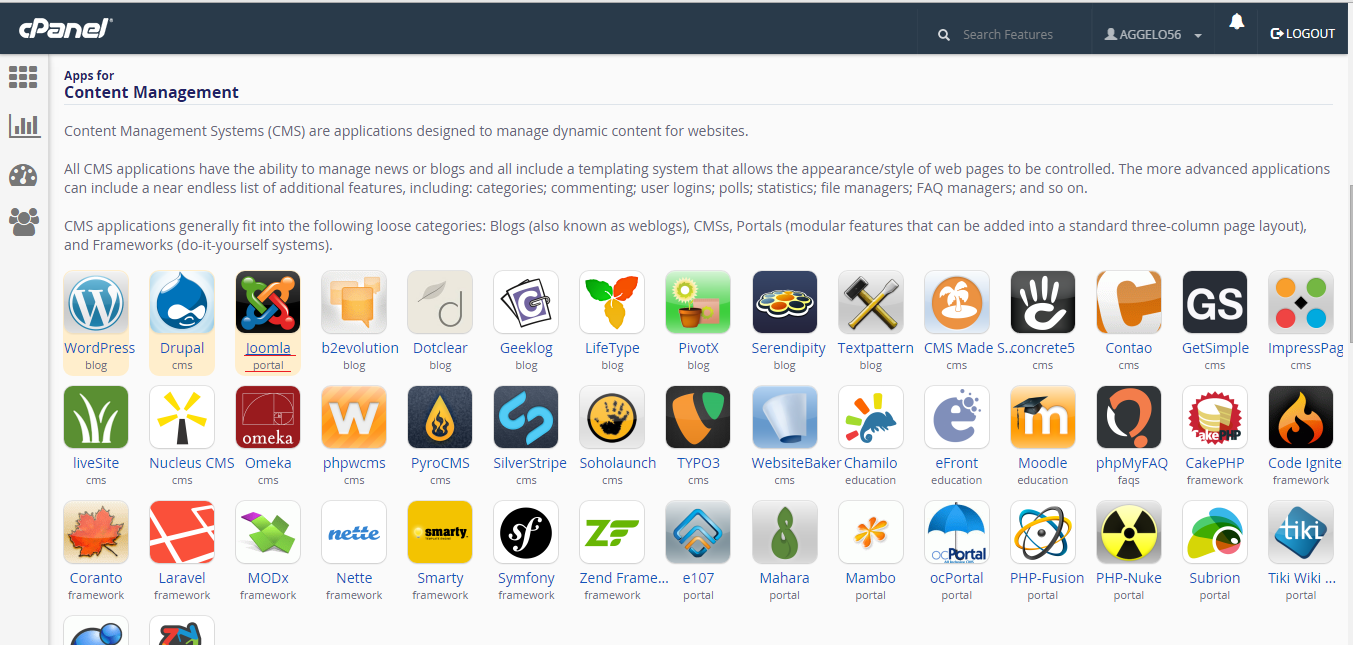Open the Subrion portal icon
Image resolution: width=1353 pixels, height=645 pixels.
1214,532
